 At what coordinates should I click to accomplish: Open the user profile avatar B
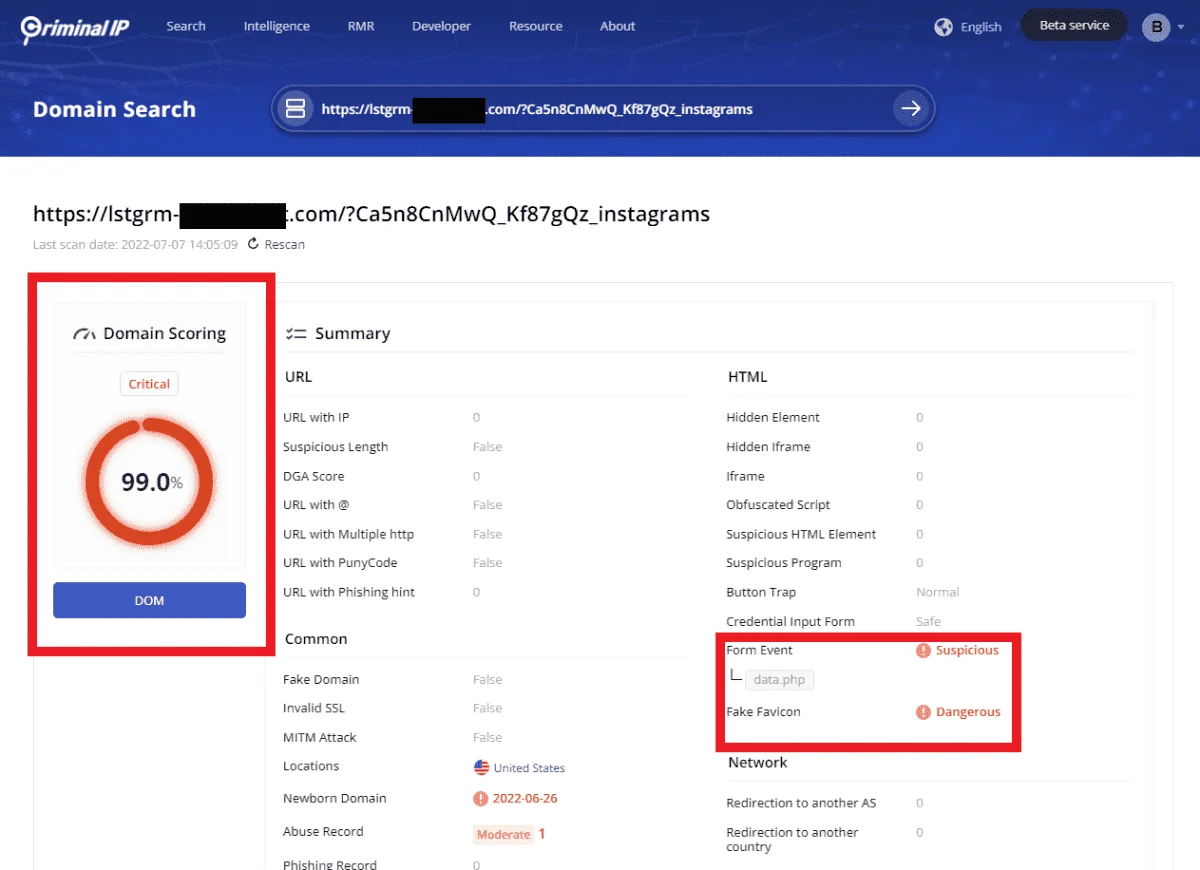(x=1157, y=27)
